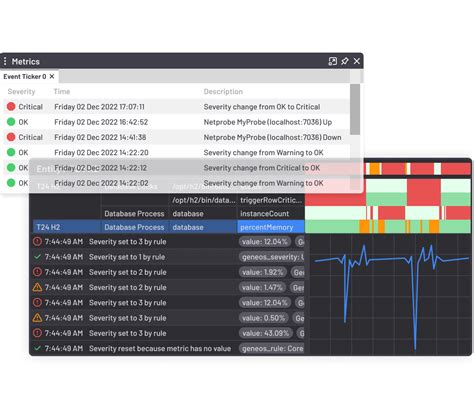This screenshot has height=407, width=474.
Task: Click the warning triangle on the 0.50% row
Action: (x=37, y=318)
